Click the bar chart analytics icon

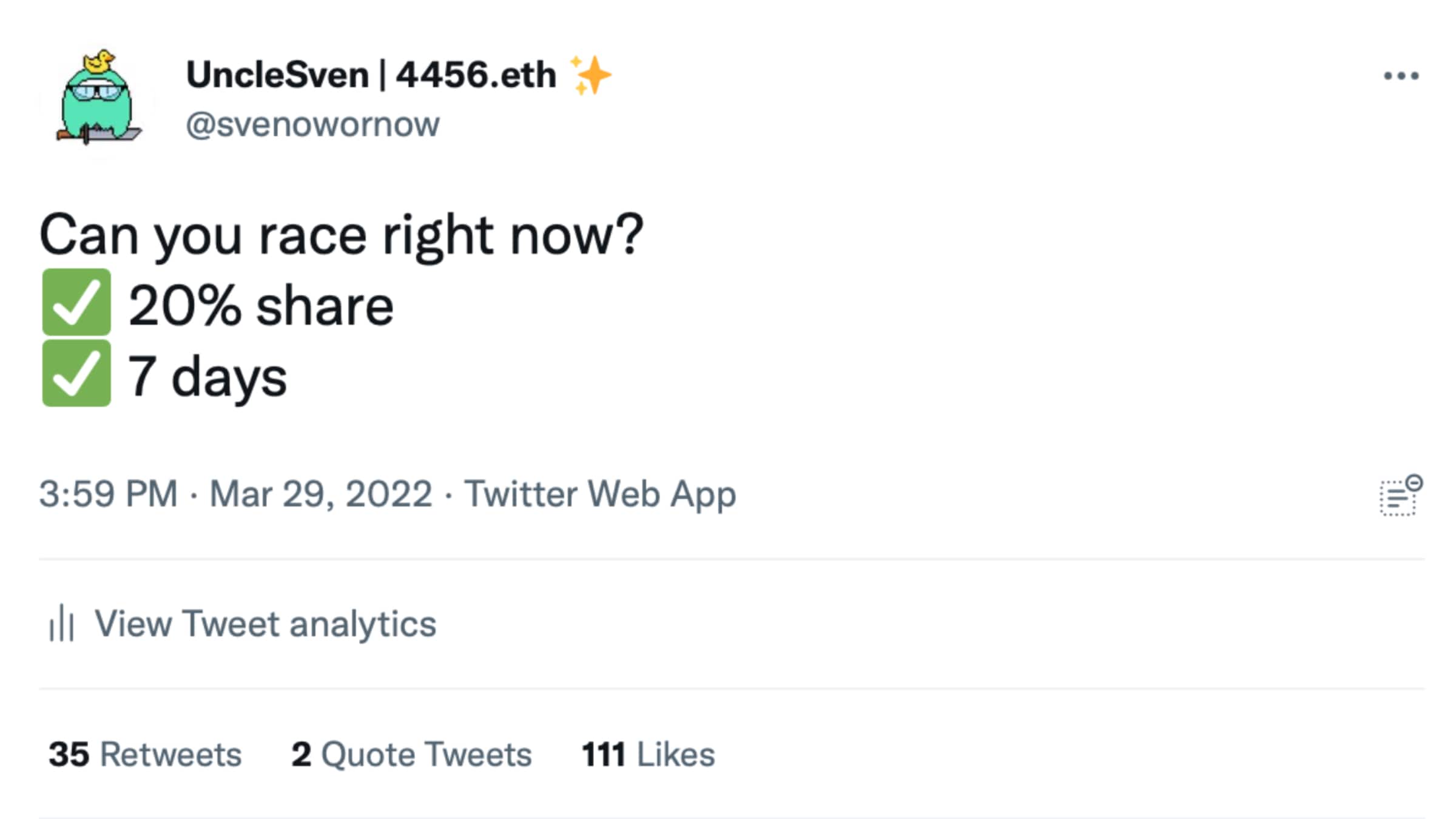click(61, 623)
